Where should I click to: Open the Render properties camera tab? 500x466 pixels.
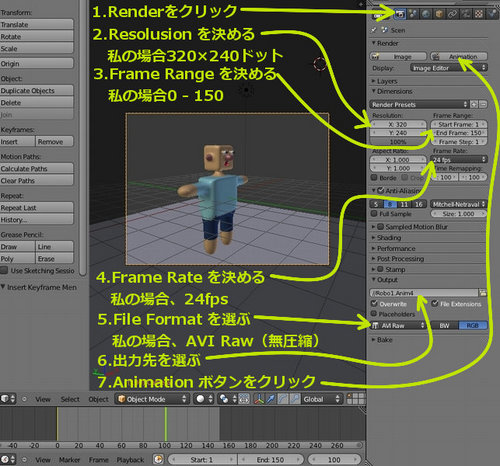coord(400,14)
